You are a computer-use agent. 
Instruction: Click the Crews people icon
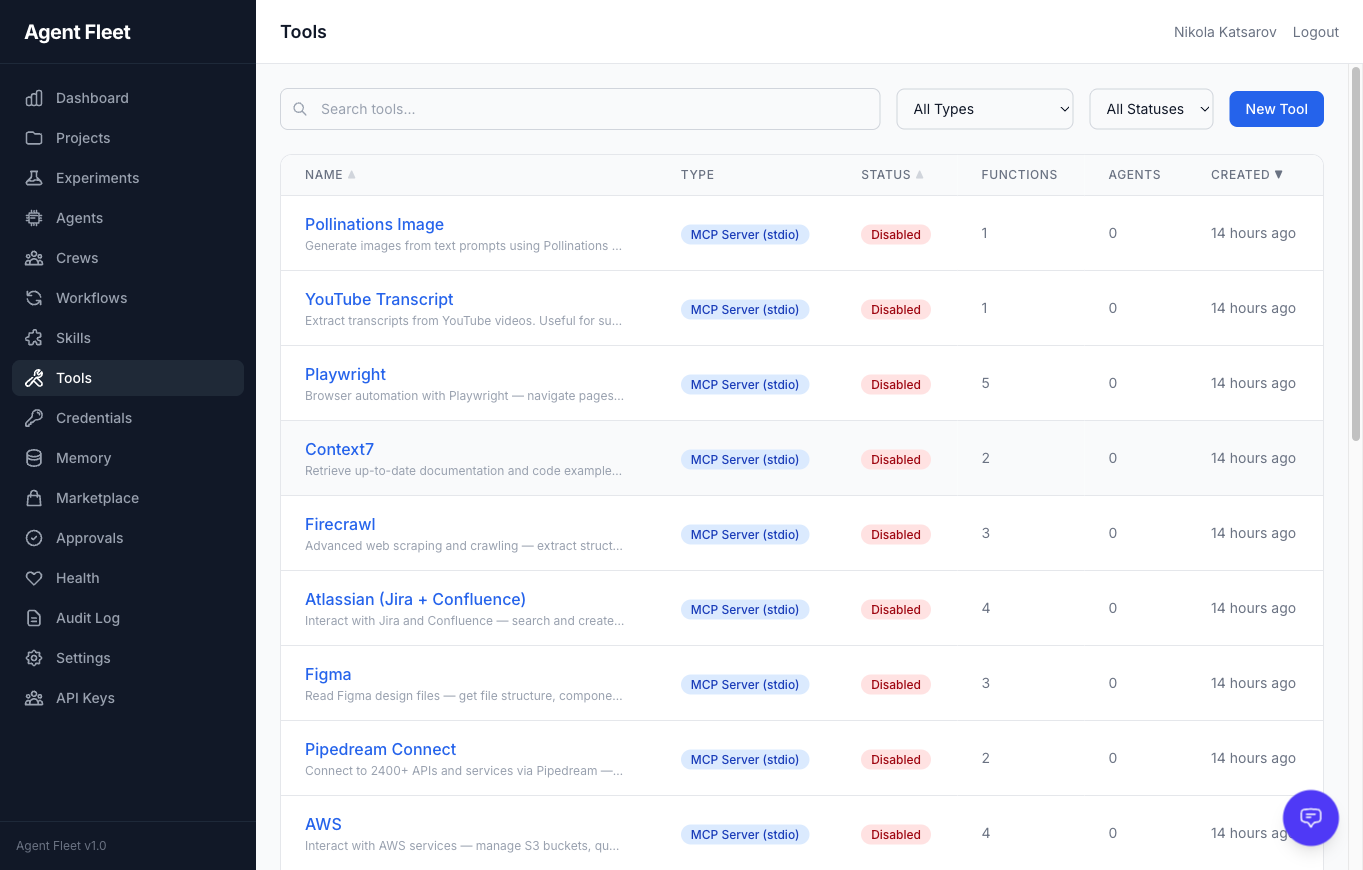pos(34,258)
